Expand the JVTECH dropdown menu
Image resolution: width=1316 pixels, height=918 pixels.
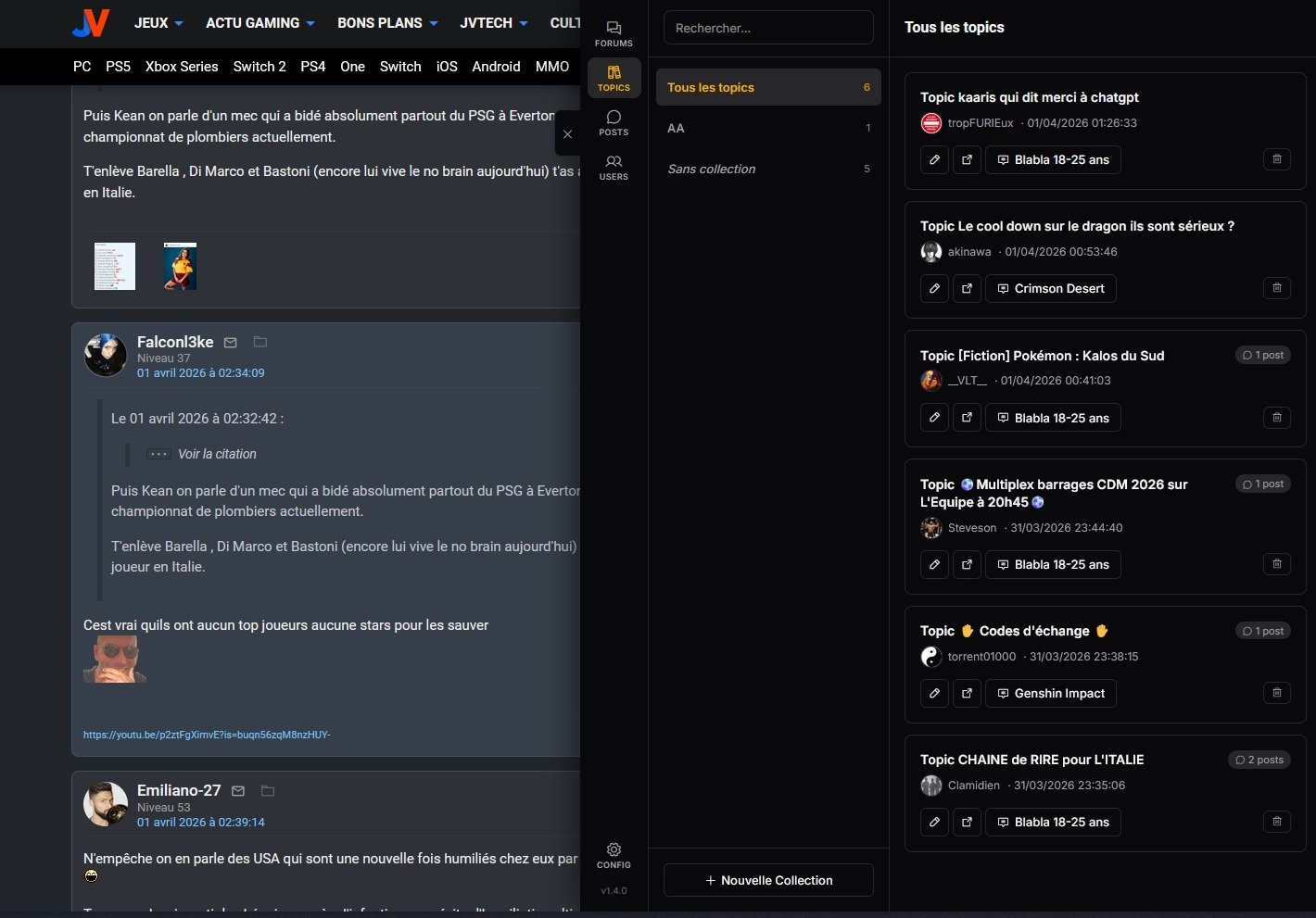(x=494, y=23)
